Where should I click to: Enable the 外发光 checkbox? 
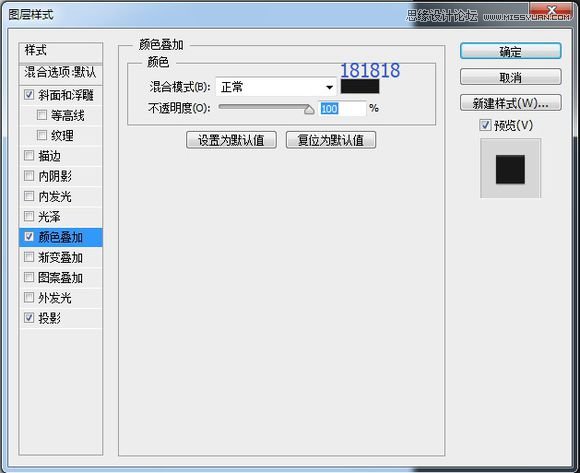coord(29,297)
